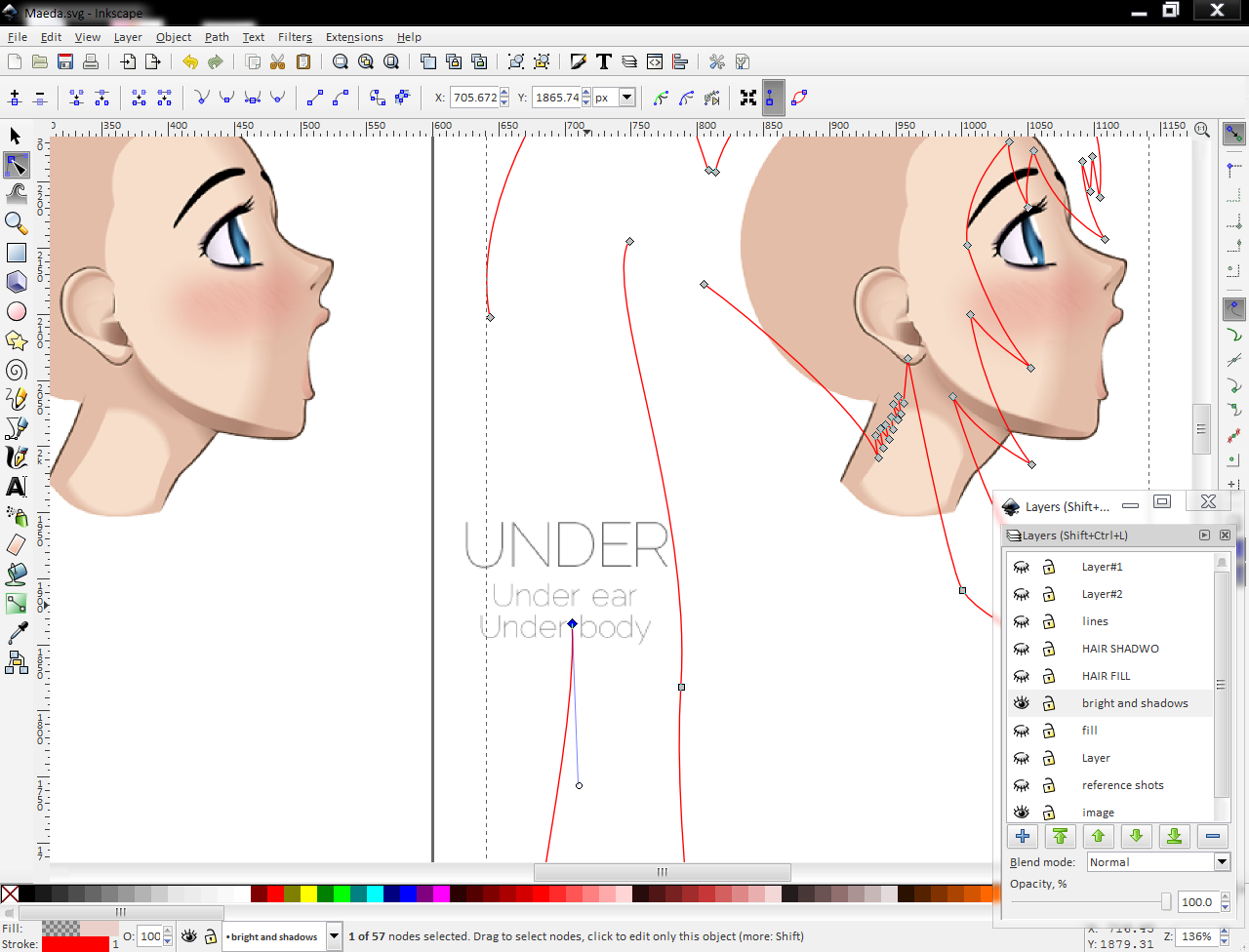Select the Dropper color picker tool
The width and height of the screenshot is (1249, 952).
17,633
